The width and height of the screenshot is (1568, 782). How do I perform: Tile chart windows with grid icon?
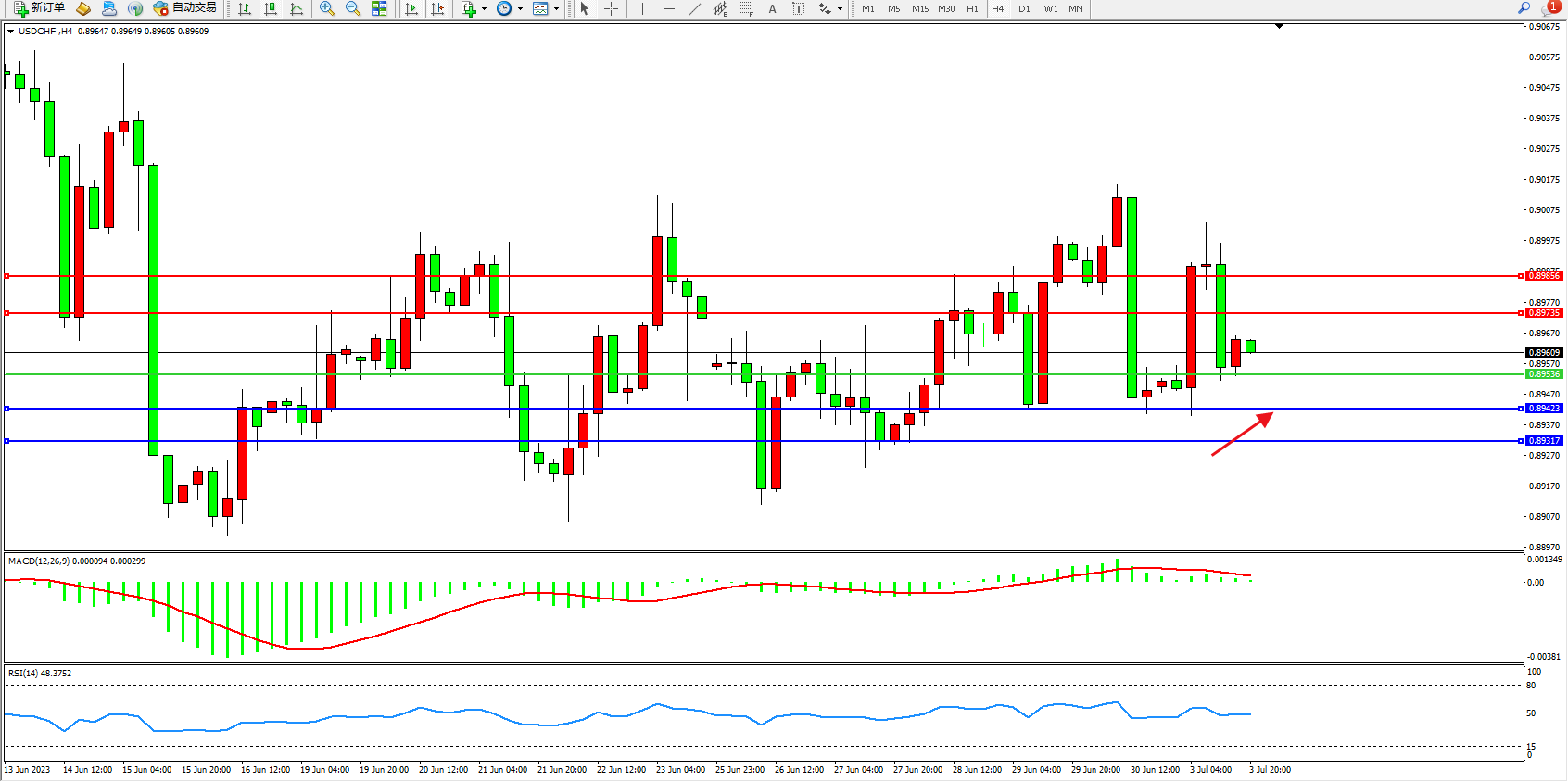(379, 8)
